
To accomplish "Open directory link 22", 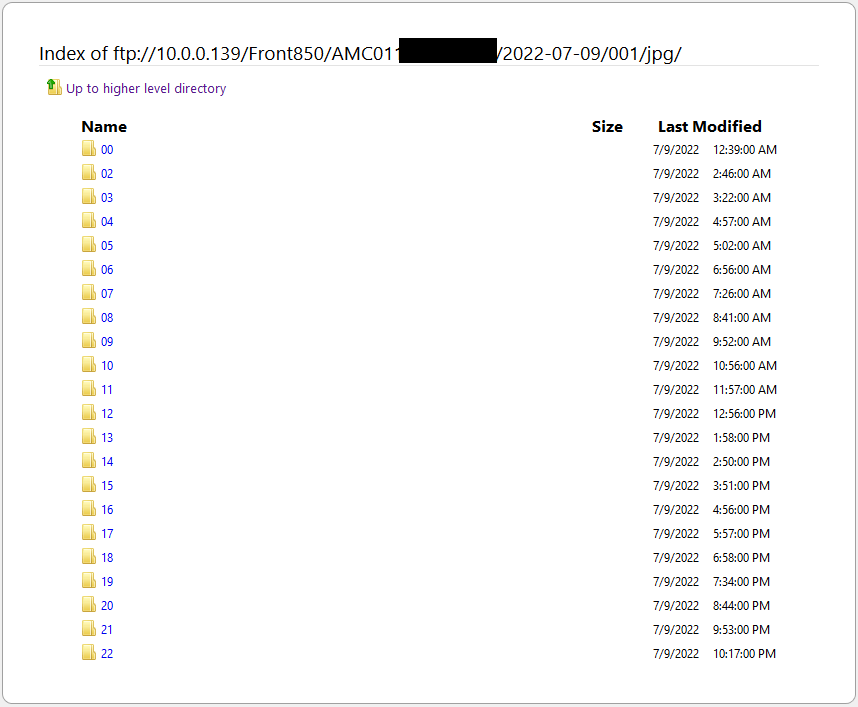I will point(107,656).
